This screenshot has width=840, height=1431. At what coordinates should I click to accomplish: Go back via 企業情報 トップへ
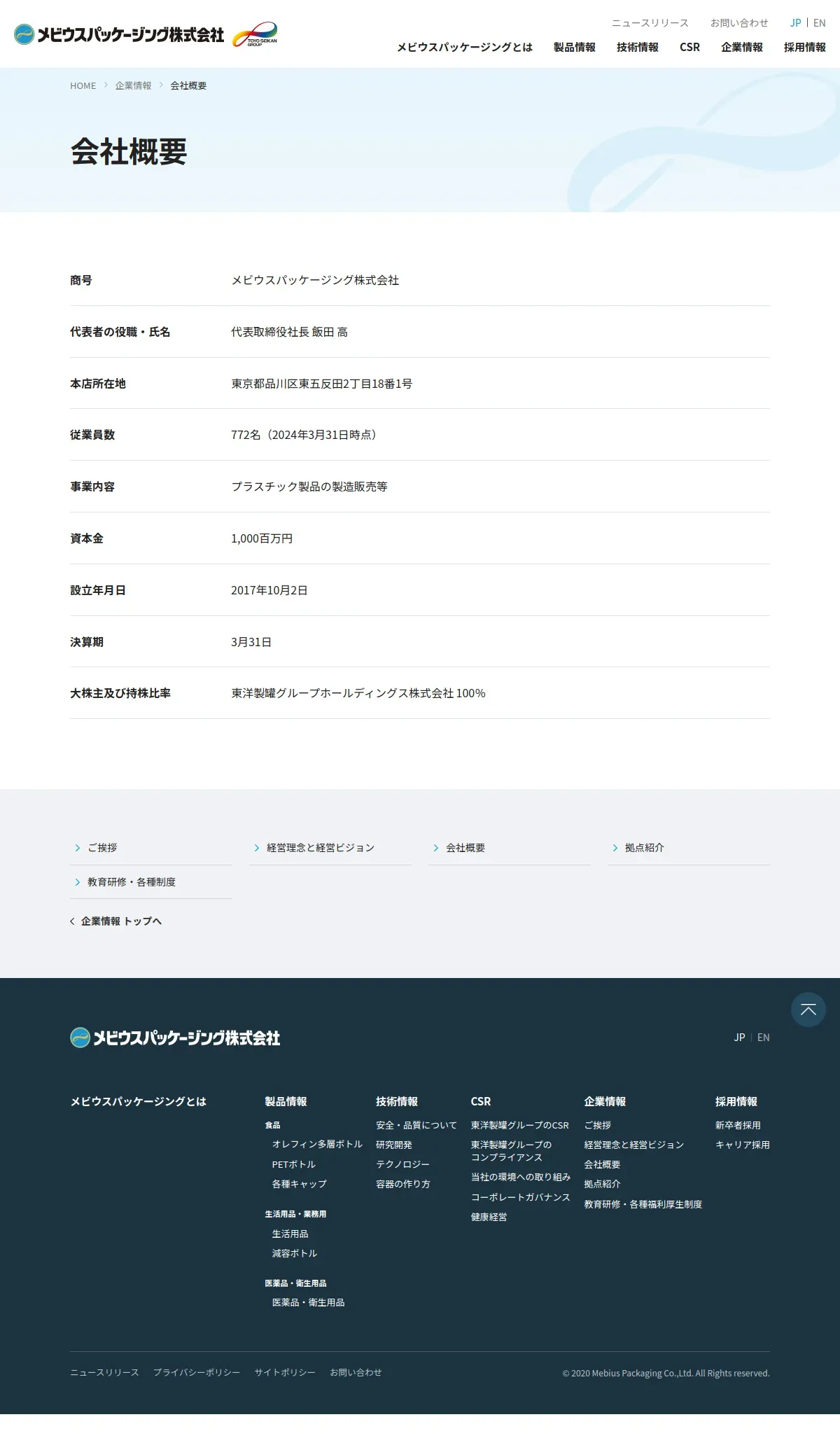[x=116, y=921]
